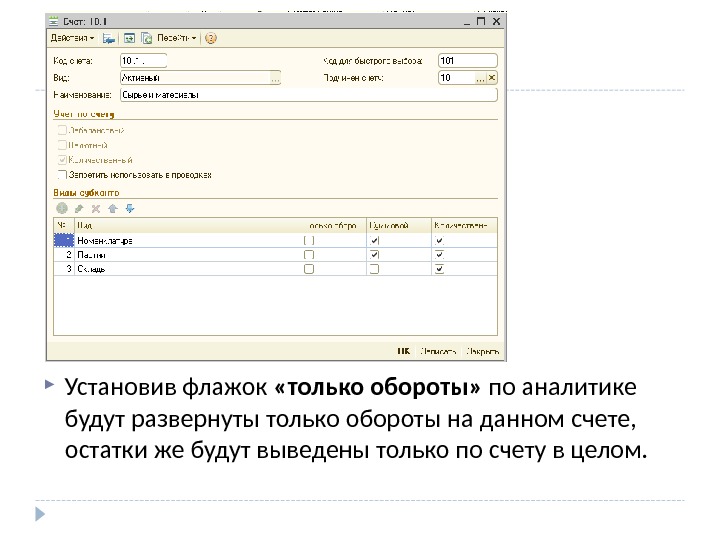The width and height of the screenshot is (720, 540).
Task: Select the Партии subconto row
Action: pyautogui.click(x=275, y=254)
